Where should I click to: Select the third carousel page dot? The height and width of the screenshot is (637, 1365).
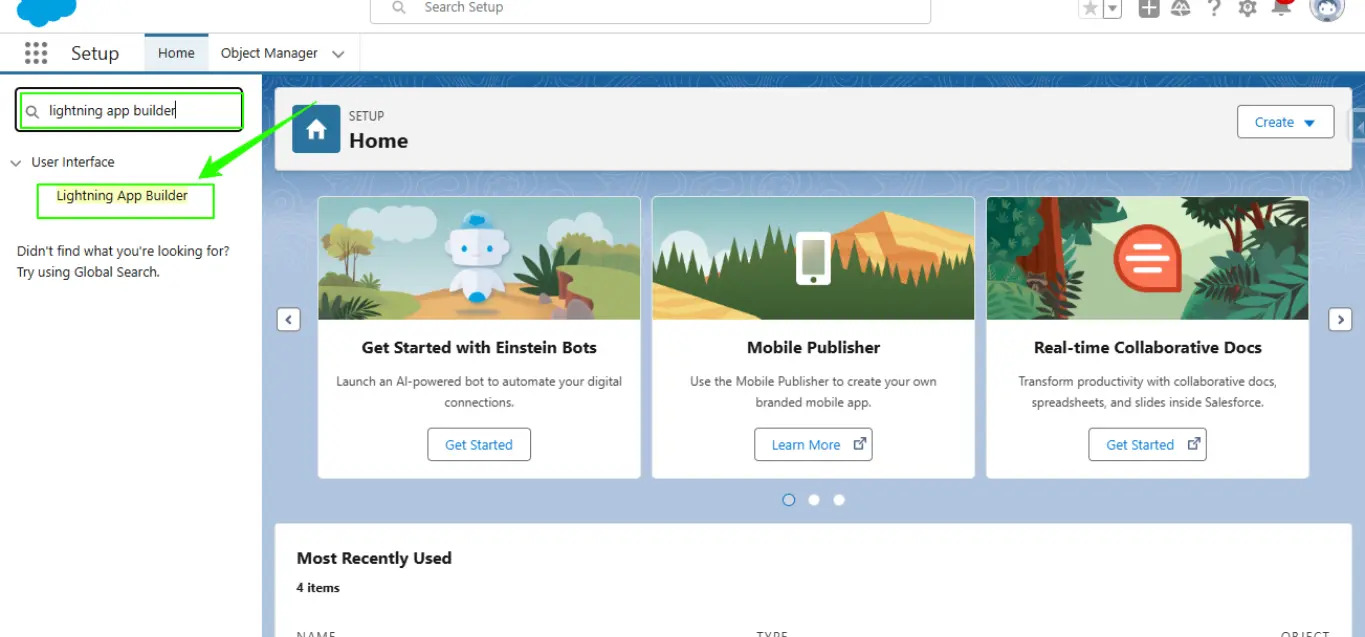839,500
